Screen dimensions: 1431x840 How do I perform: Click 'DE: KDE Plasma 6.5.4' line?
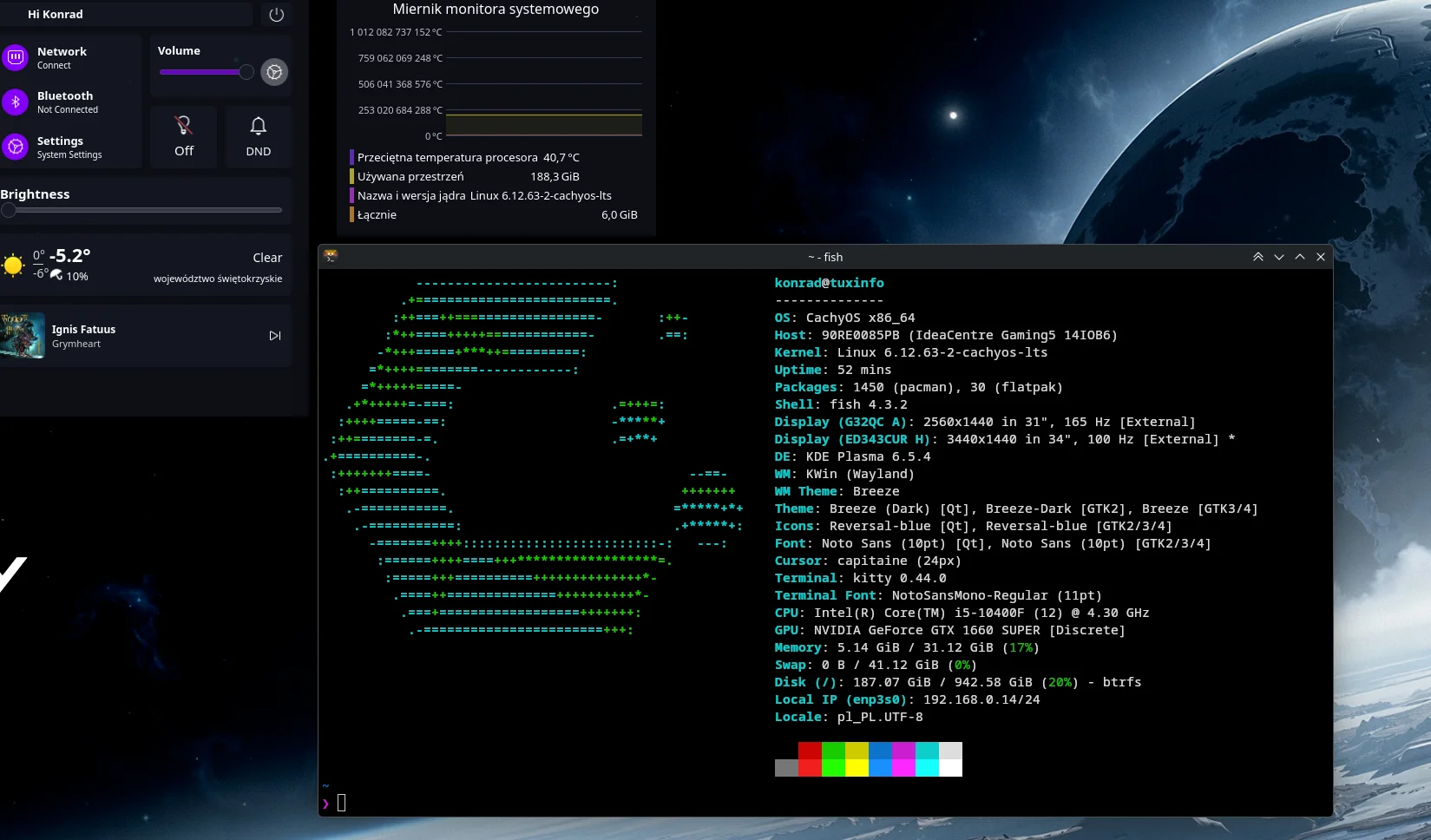coord(852,456)
